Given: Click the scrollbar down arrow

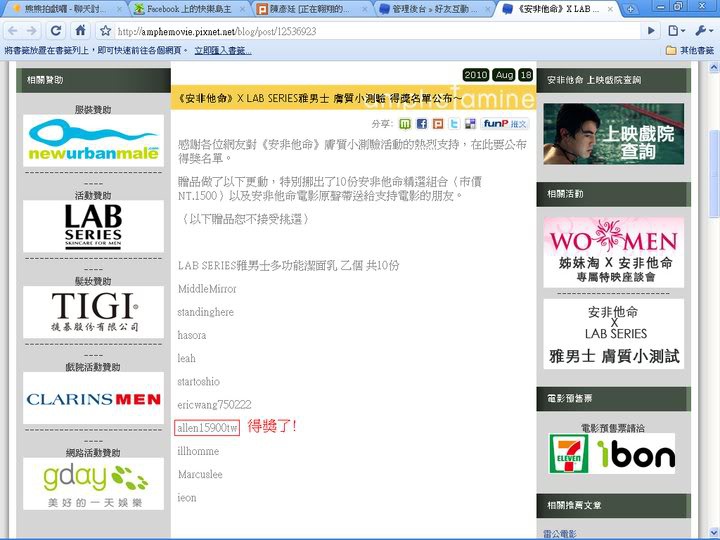Looking at the screenshot, I should pos(714,531).
